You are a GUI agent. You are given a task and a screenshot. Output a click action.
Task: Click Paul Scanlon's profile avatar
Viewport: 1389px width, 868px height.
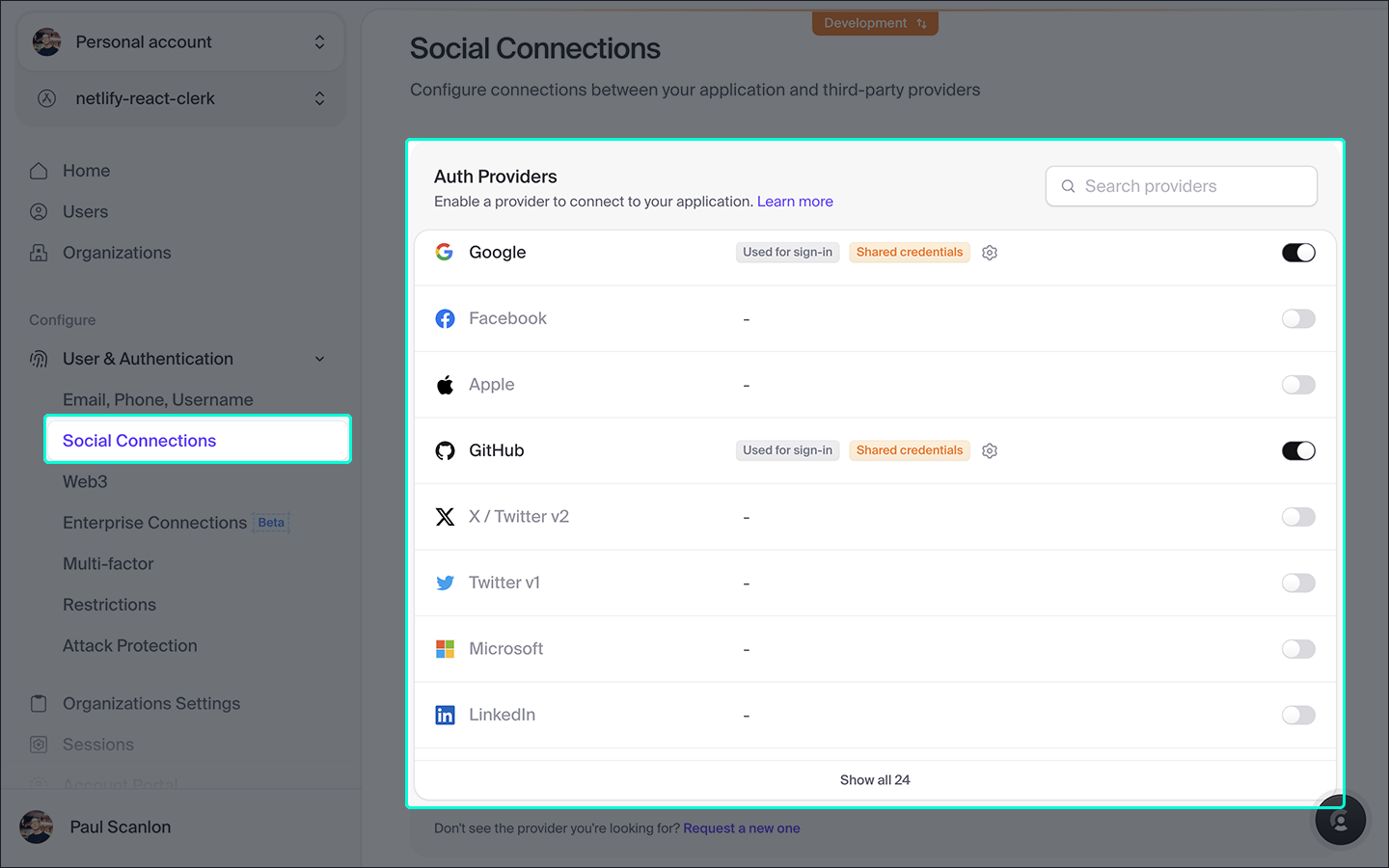coord(37,827)
